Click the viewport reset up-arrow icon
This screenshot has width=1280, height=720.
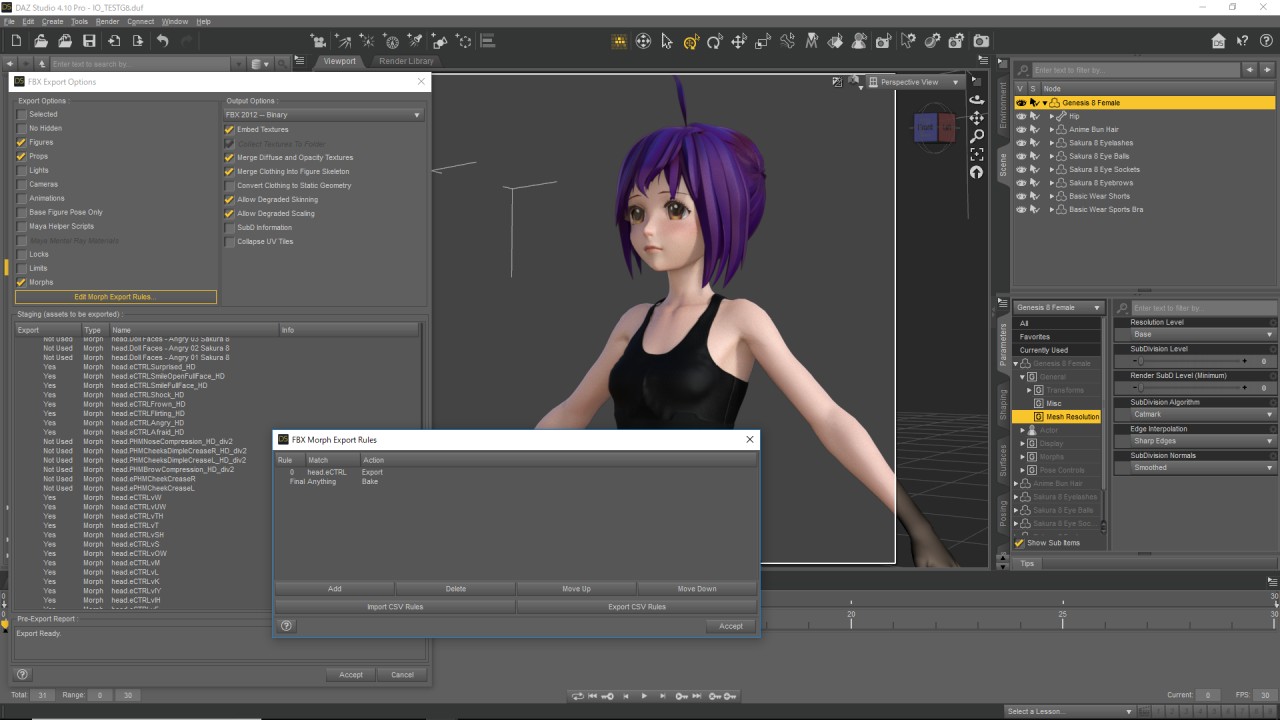[977, 172]
